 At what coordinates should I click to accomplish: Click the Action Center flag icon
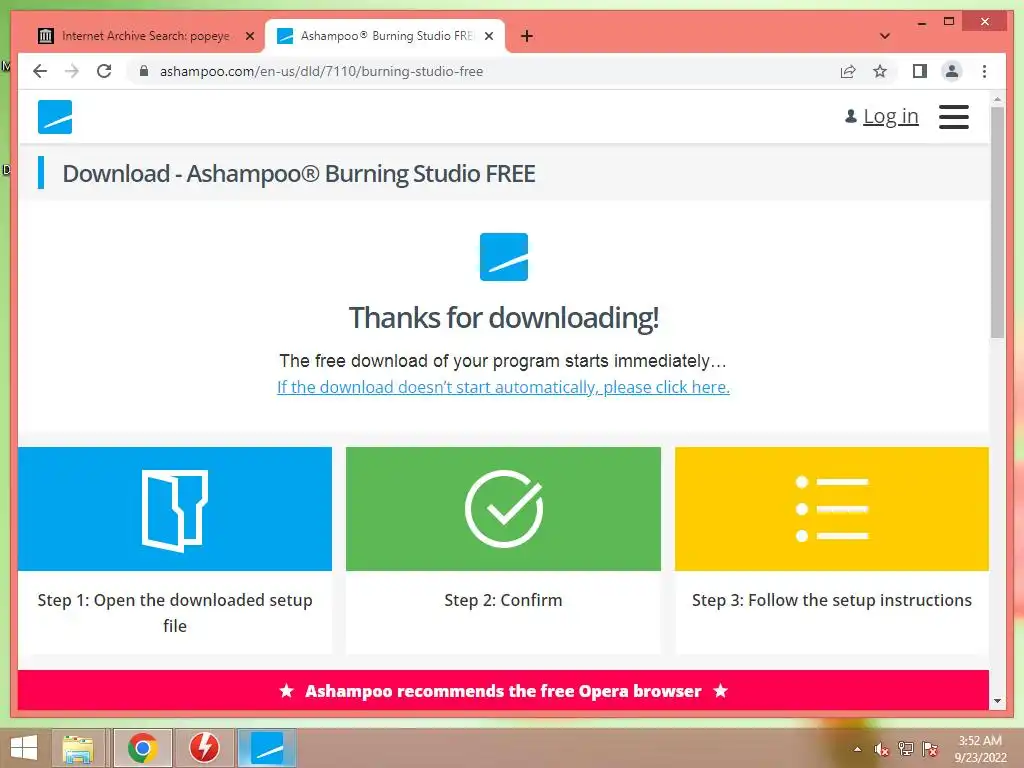coord(930,750)
